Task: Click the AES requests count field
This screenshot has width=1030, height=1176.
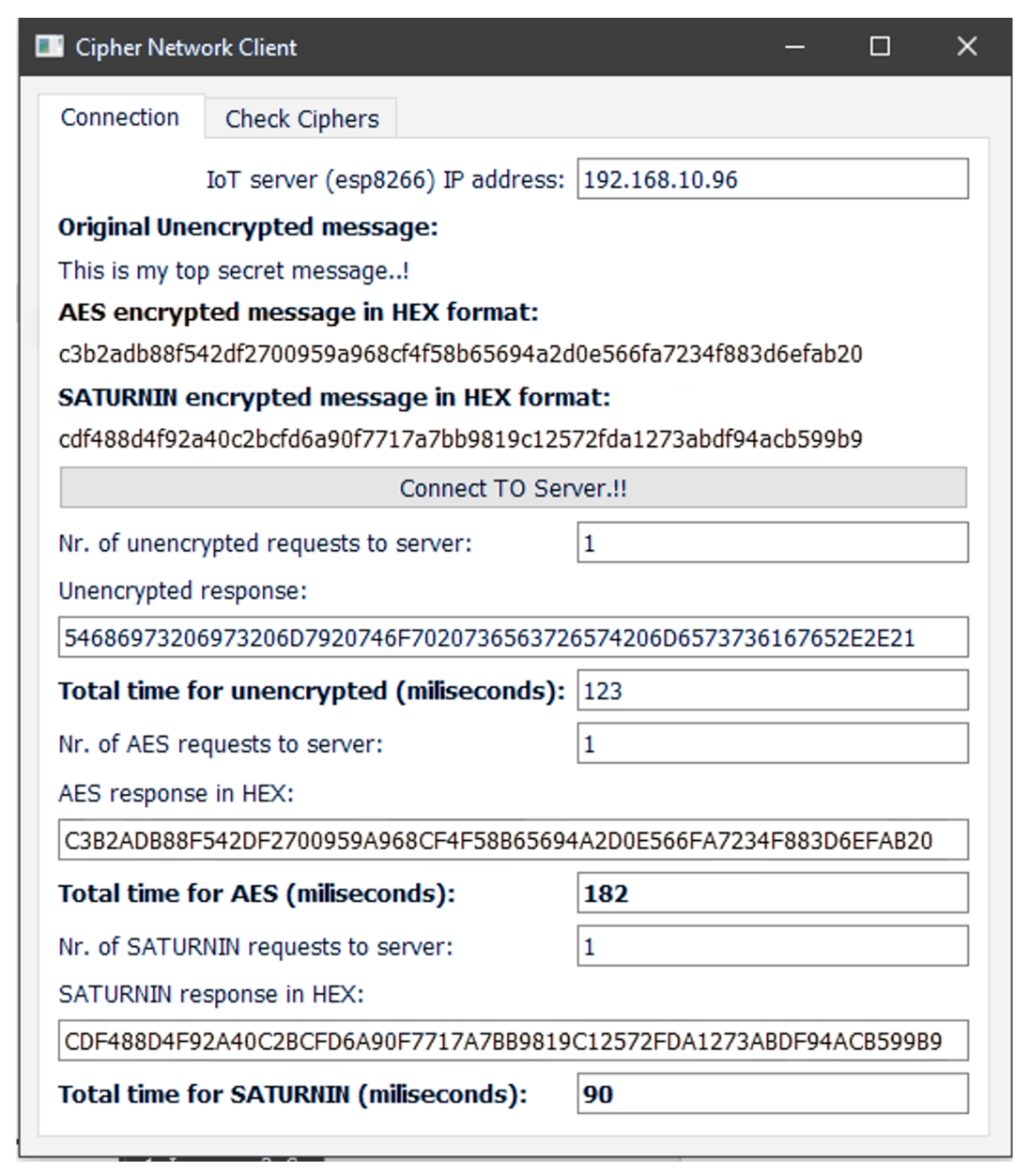Action: 772,744
